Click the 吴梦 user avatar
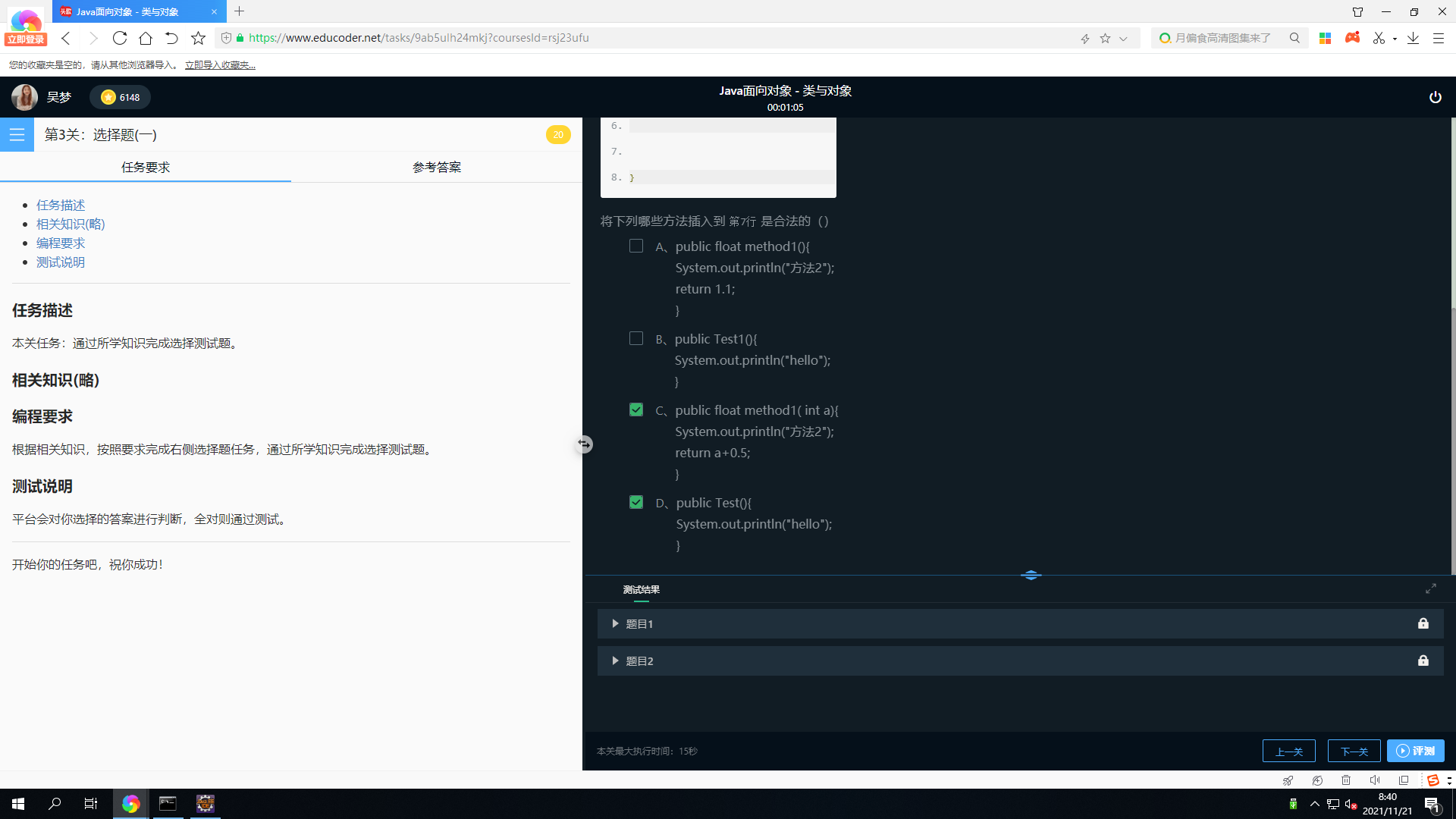The height and width of the screenshot is (819, 1456). pos(24,97)
